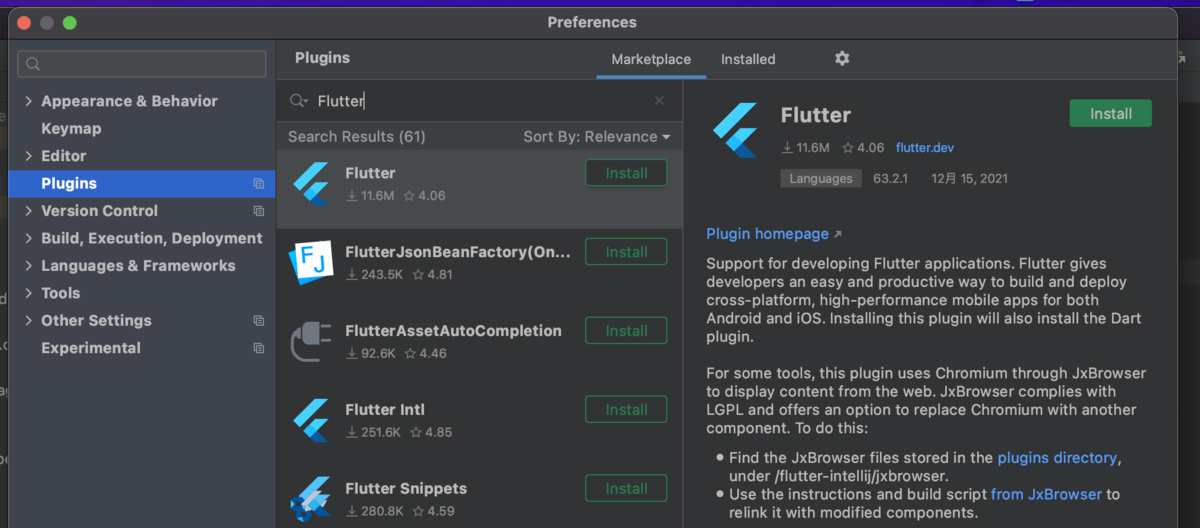Click the Flutter Snippets plugin icon
Image resolution: width=1200 pixels, height=528 pixels.
[311, 498]
